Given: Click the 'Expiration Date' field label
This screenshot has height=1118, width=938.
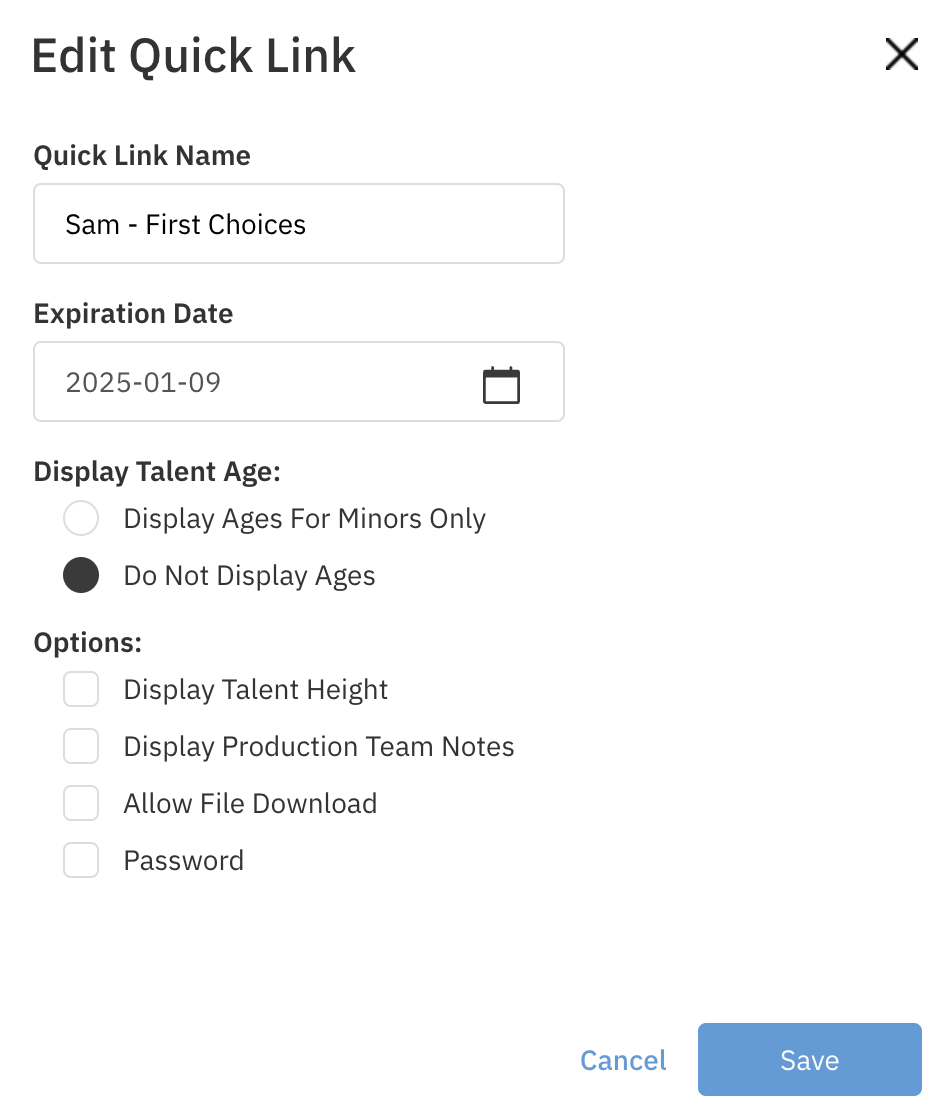Looking at the screenshot, I should (133, 314).
